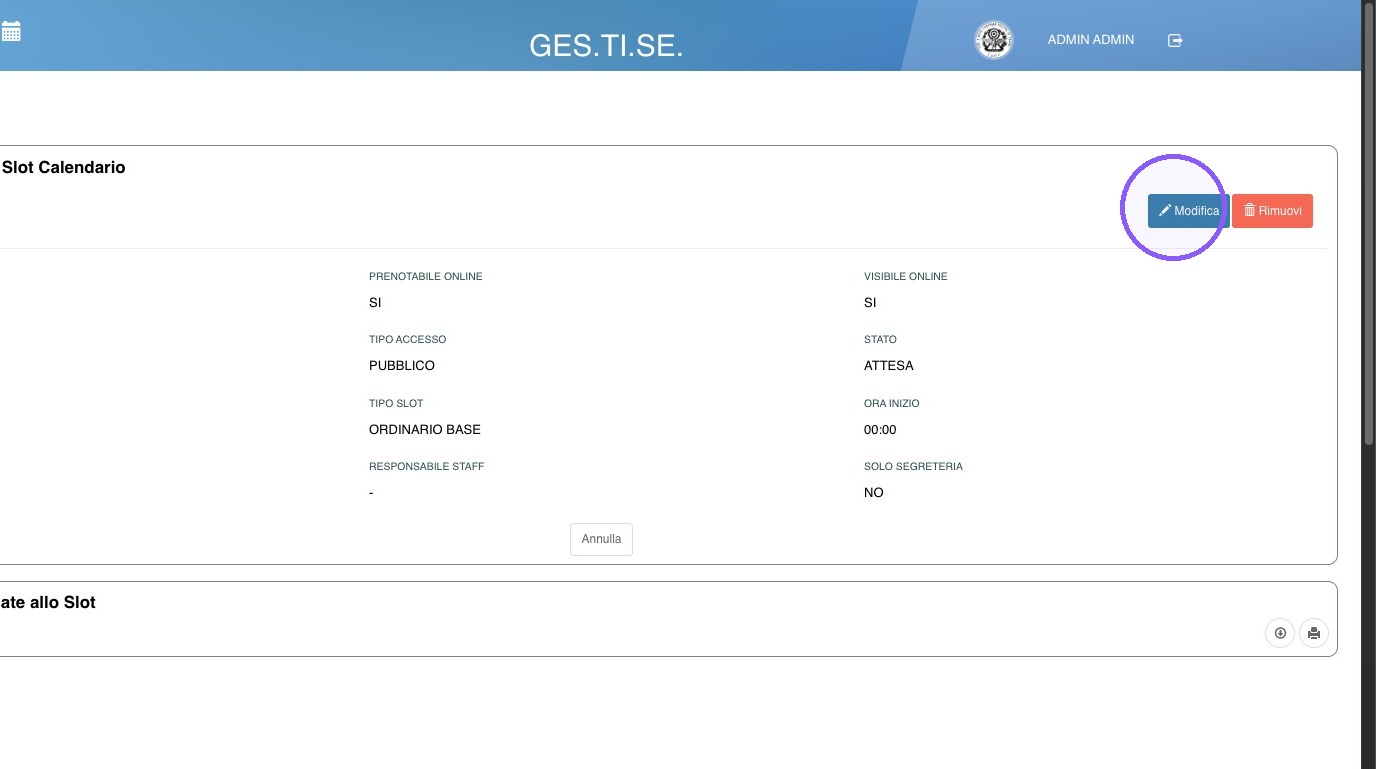
Task: Click the vertical page scrollbar
Action: (1369, 384)
